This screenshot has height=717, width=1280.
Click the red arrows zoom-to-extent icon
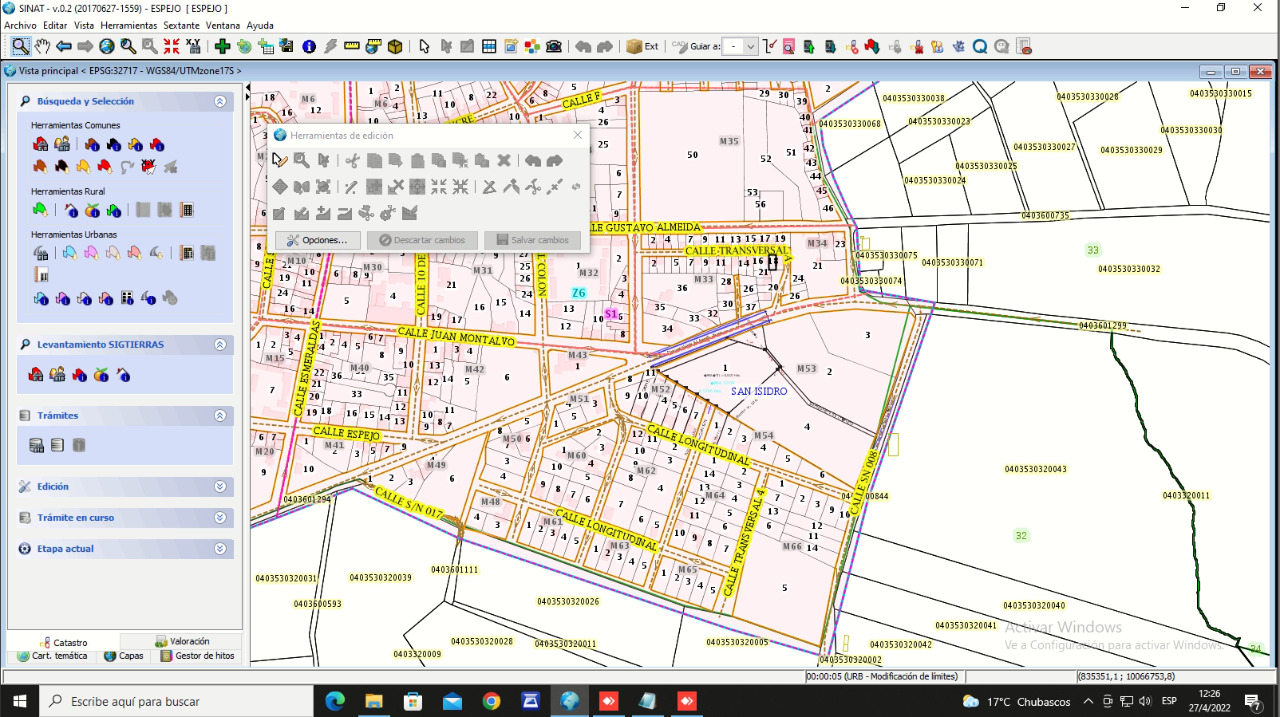coord(171,46)
